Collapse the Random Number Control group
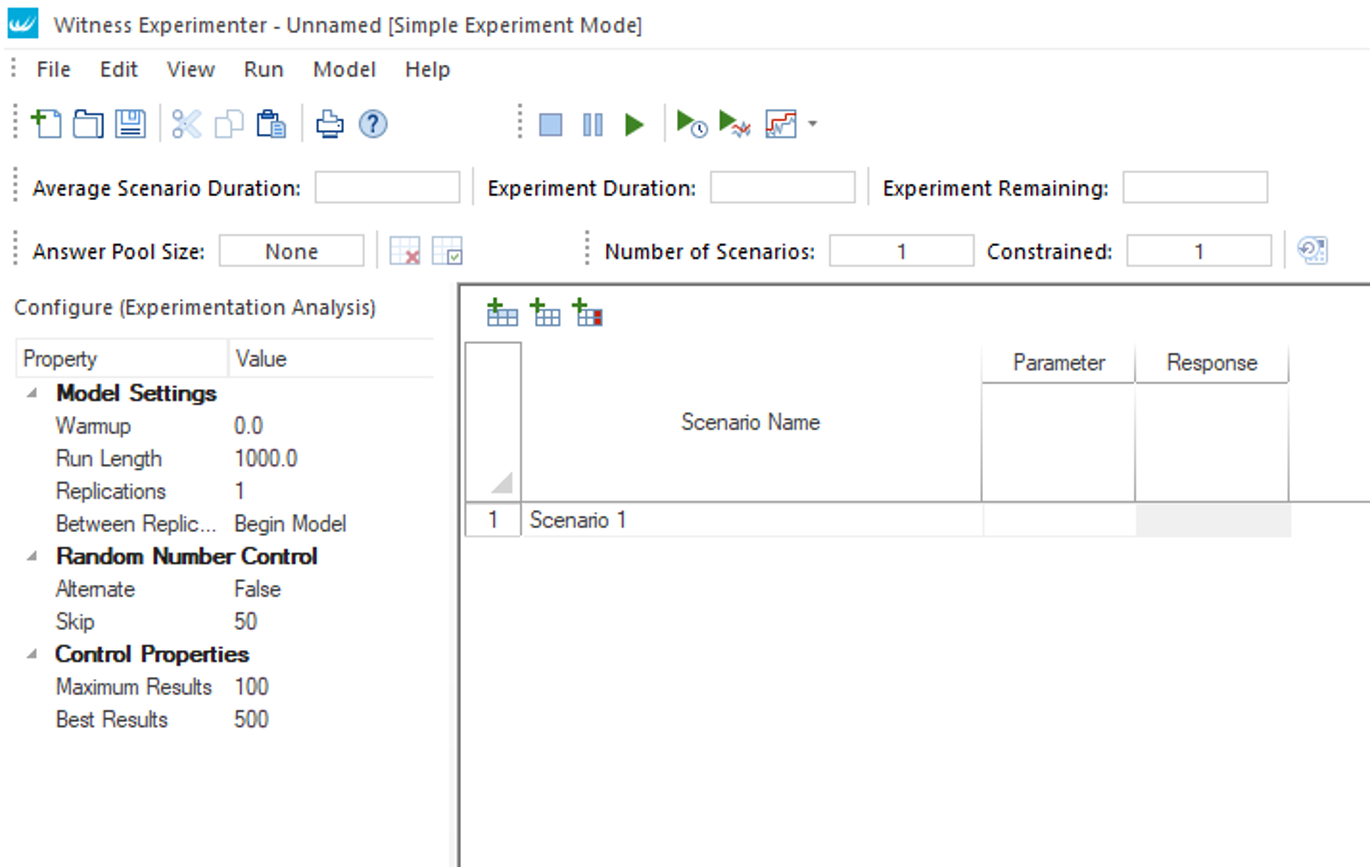This screenshot has width=1370, height=867. point(33,556)
